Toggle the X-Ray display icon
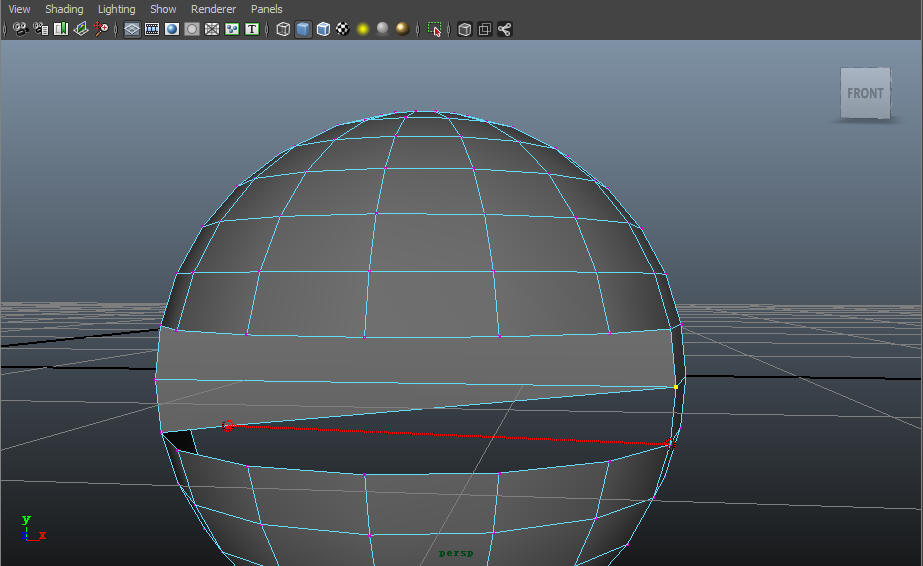Image resolution: width=923 pixels, height=566 pixels. 464,29
